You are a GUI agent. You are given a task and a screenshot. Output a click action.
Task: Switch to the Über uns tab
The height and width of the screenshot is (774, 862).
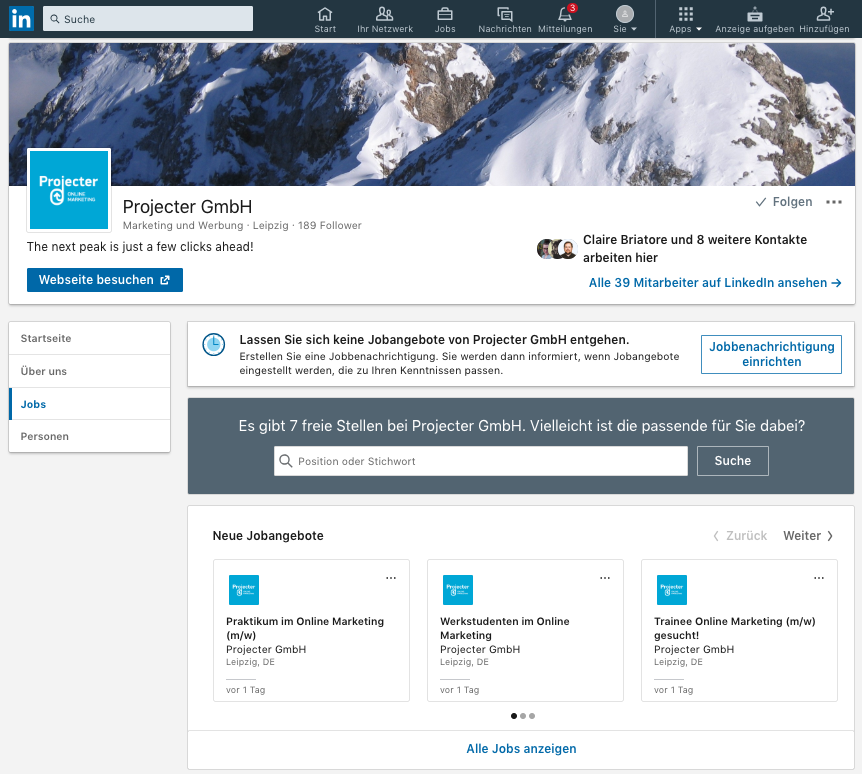90,371
